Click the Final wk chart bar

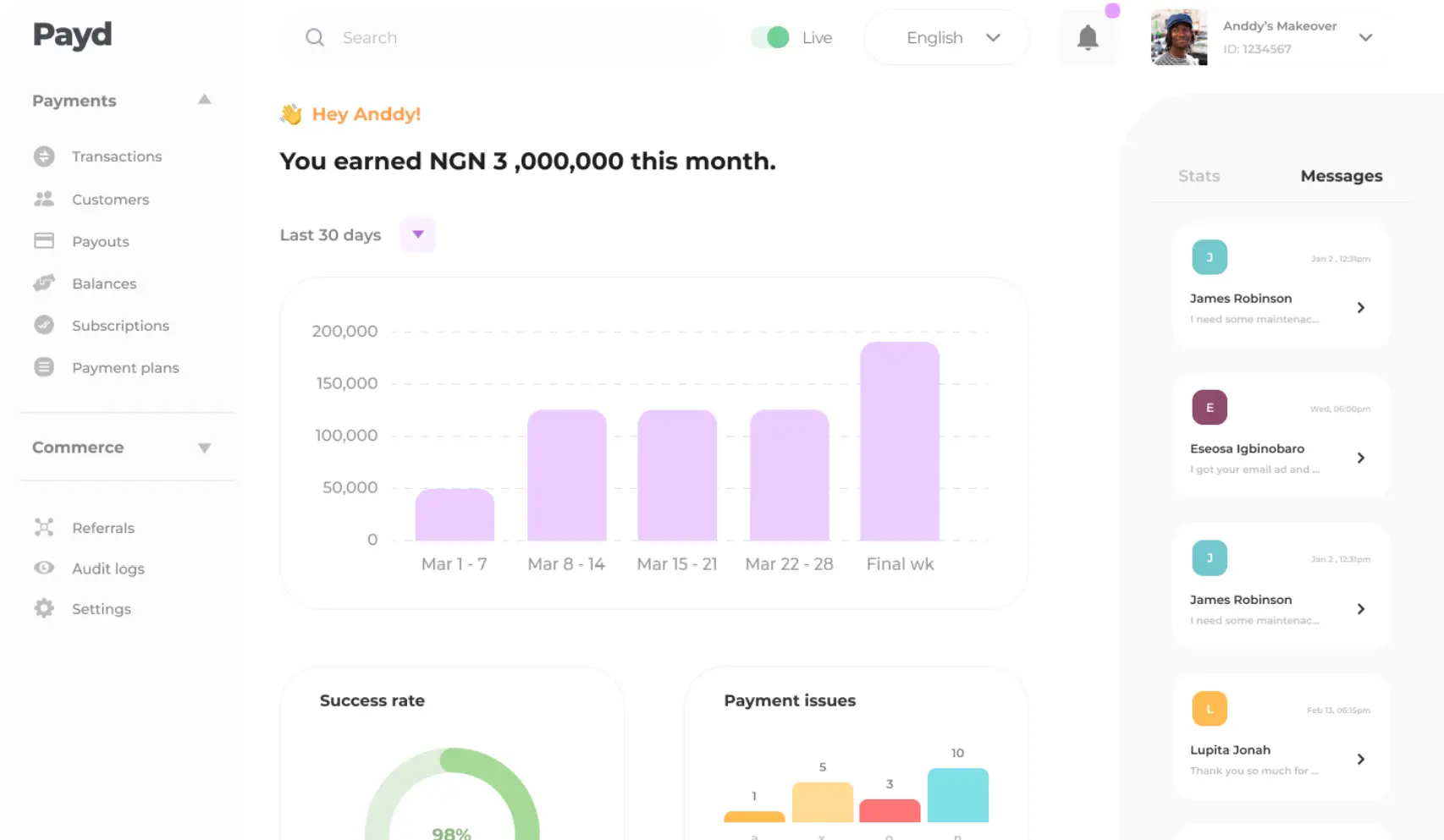pyautogui.click(x=899, y=441)
